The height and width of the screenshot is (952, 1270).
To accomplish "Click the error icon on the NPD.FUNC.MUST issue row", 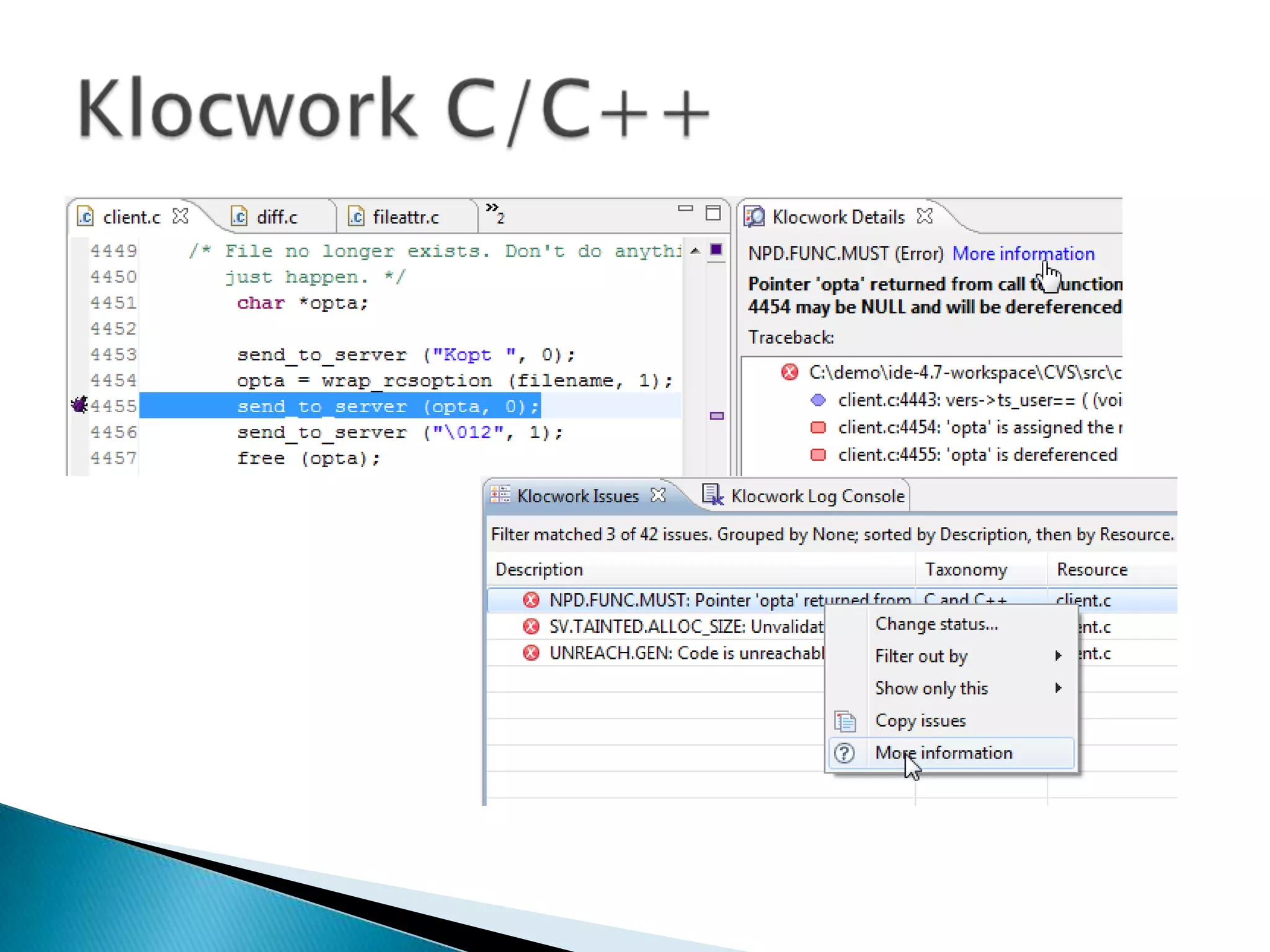I will 531,599.
